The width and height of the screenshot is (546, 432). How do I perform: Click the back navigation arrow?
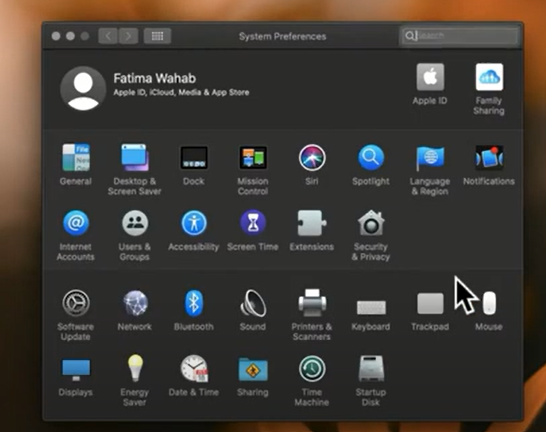click(x=108, y=36)
